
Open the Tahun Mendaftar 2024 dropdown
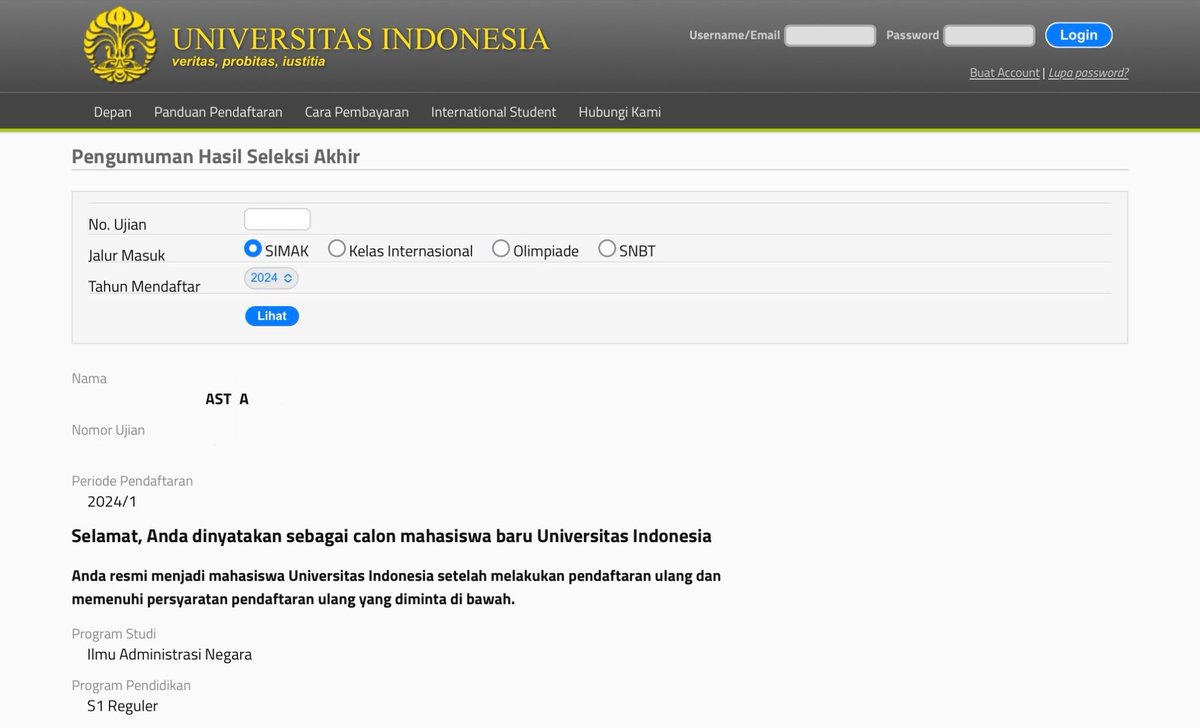coord(271,278)
